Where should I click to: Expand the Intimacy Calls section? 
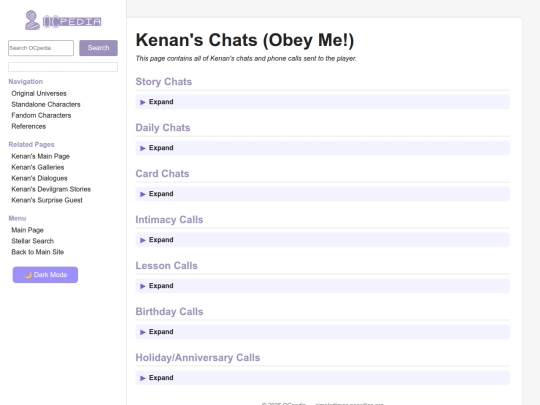(322, 240)
